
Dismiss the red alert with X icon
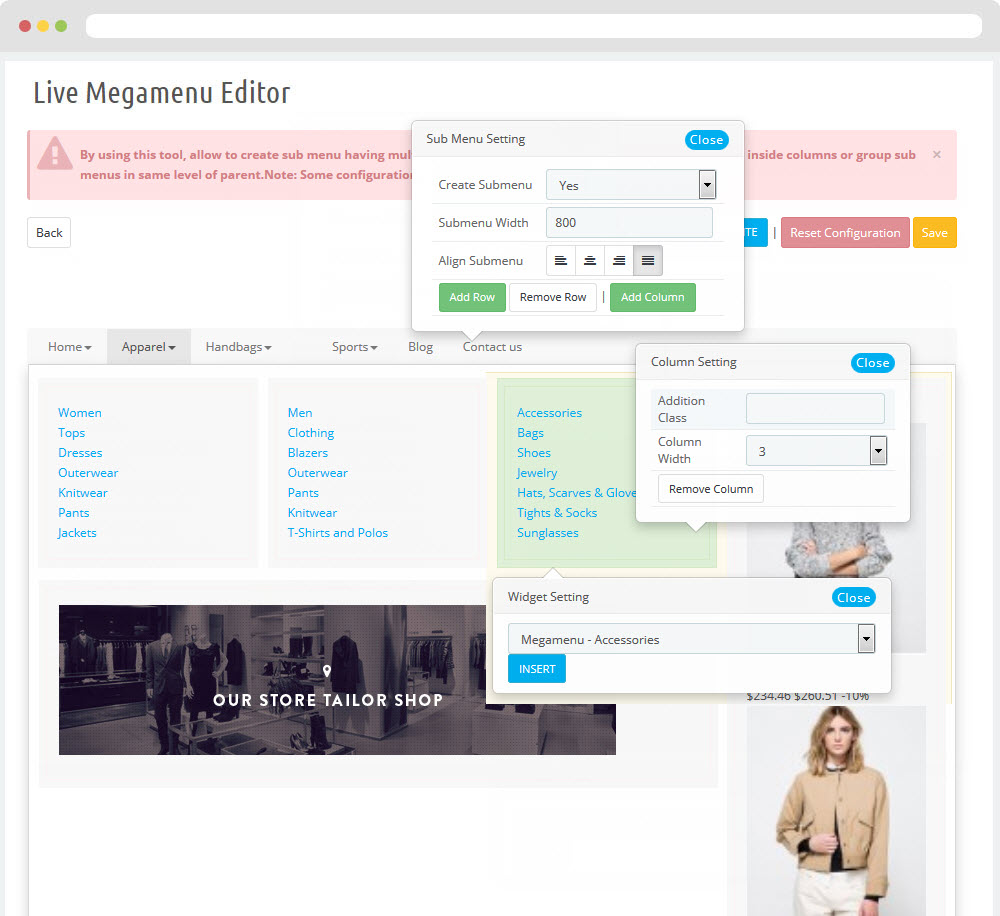pyautogui.click(x=936, y=155)
